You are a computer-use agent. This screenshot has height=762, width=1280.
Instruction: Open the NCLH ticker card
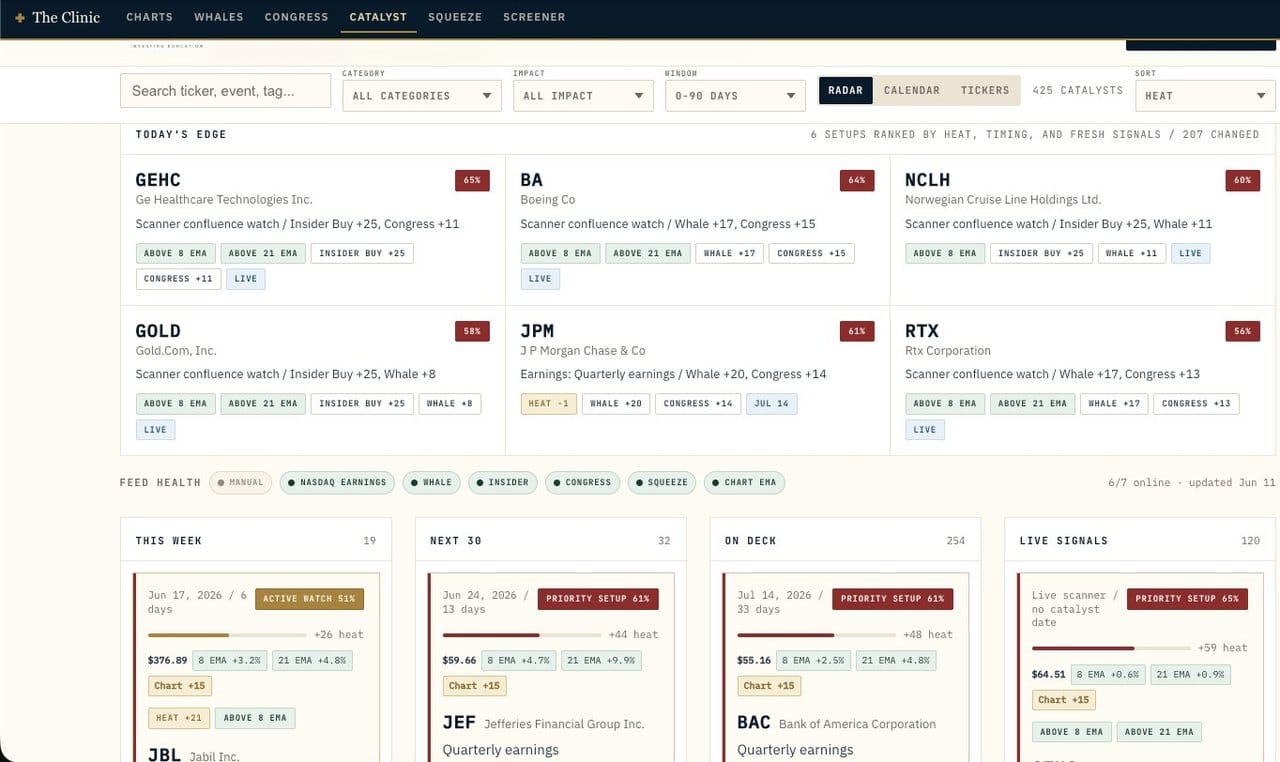[x=1083, y=230]
